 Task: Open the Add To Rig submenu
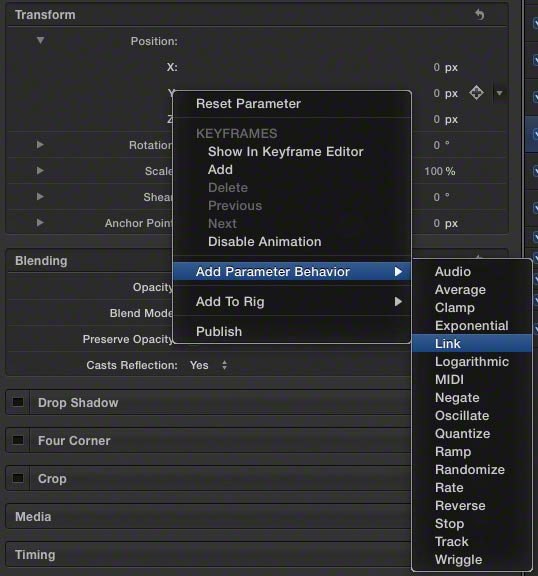tap(292, 302)
